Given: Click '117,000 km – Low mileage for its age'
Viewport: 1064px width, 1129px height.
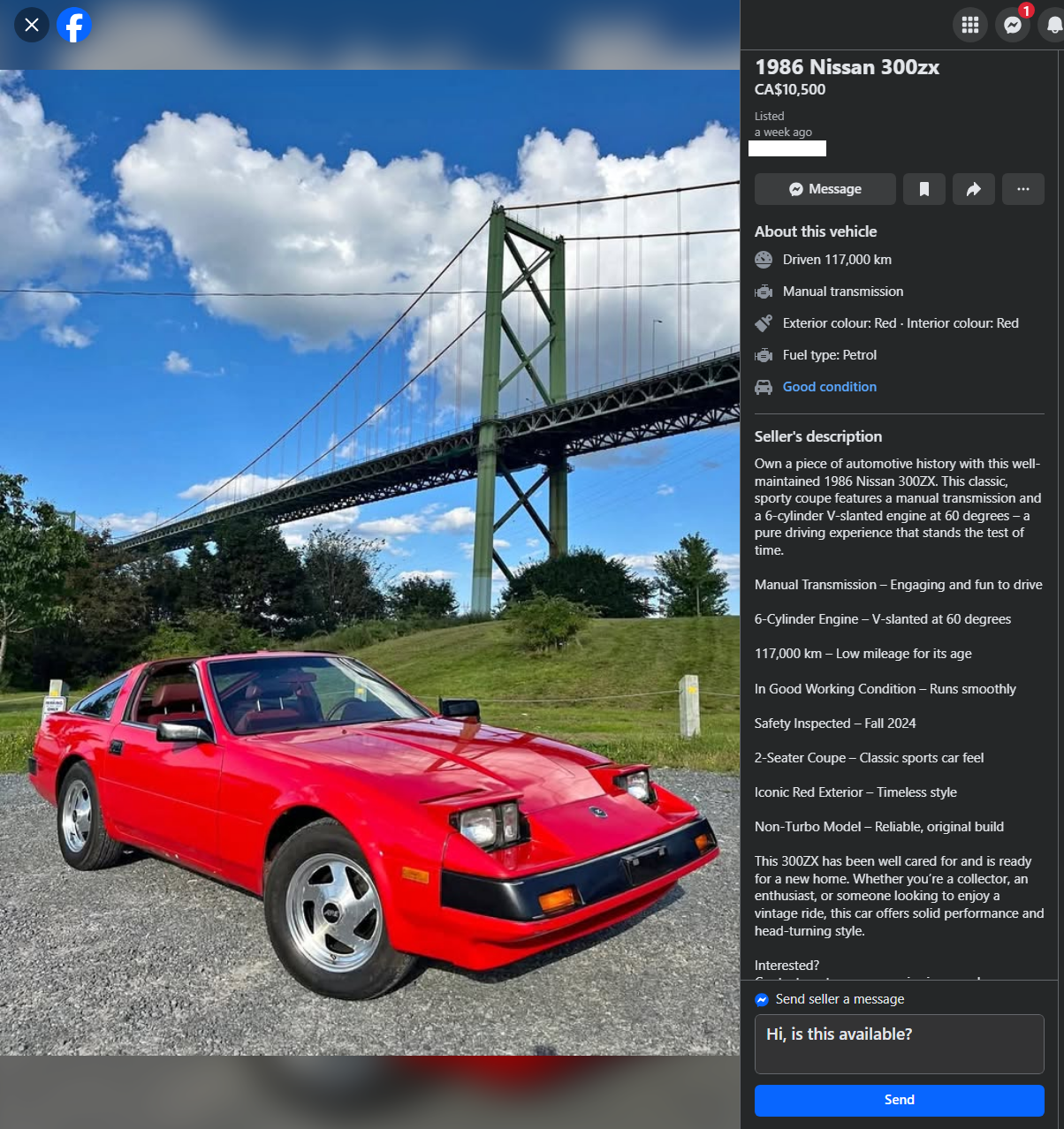Looking at the screenshot, I should pos(863,654).
